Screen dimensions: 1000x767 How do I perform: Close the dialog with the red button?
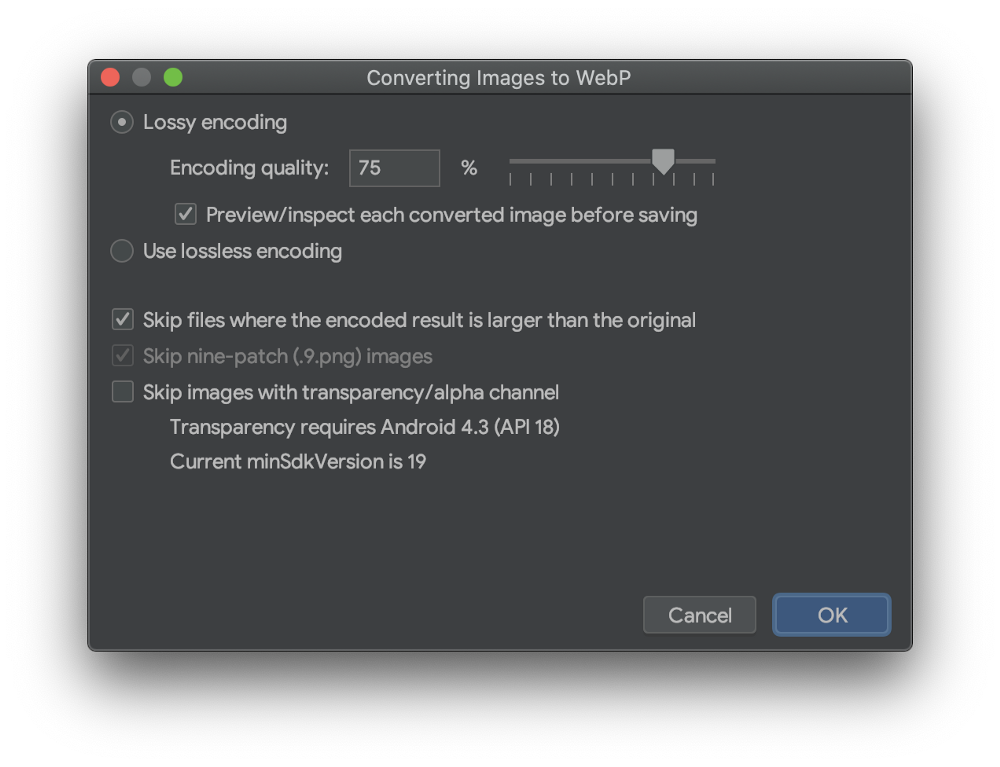[x=111, y=77]
